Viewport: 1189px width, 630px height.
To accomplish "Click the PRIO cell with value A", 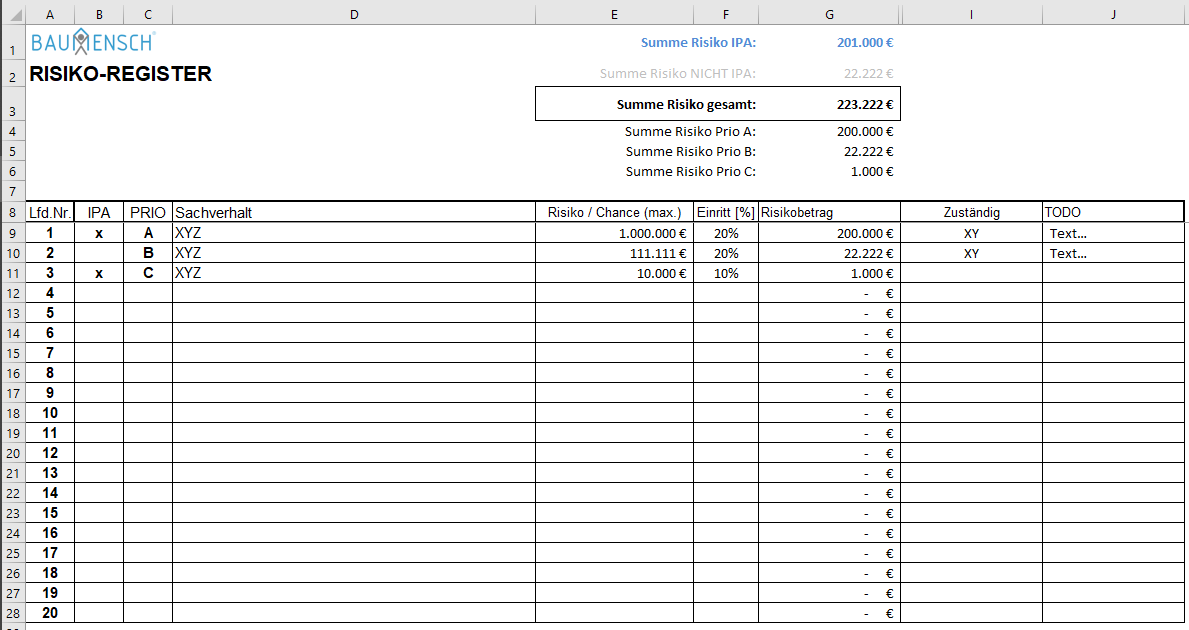I will coord(148,233).
